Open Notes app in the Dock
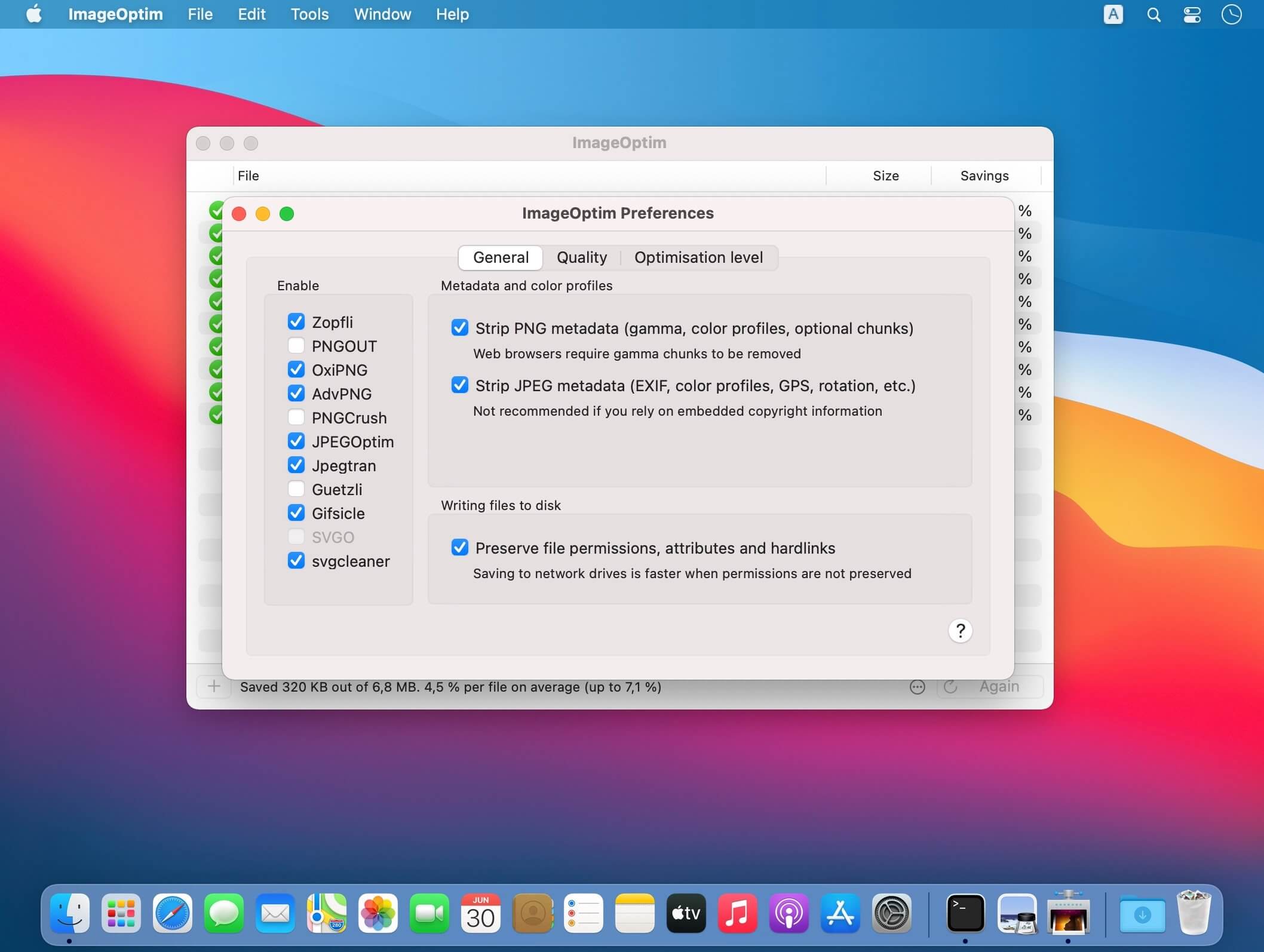The width and height of the screenshot is (1264, 952). point(635,913)
